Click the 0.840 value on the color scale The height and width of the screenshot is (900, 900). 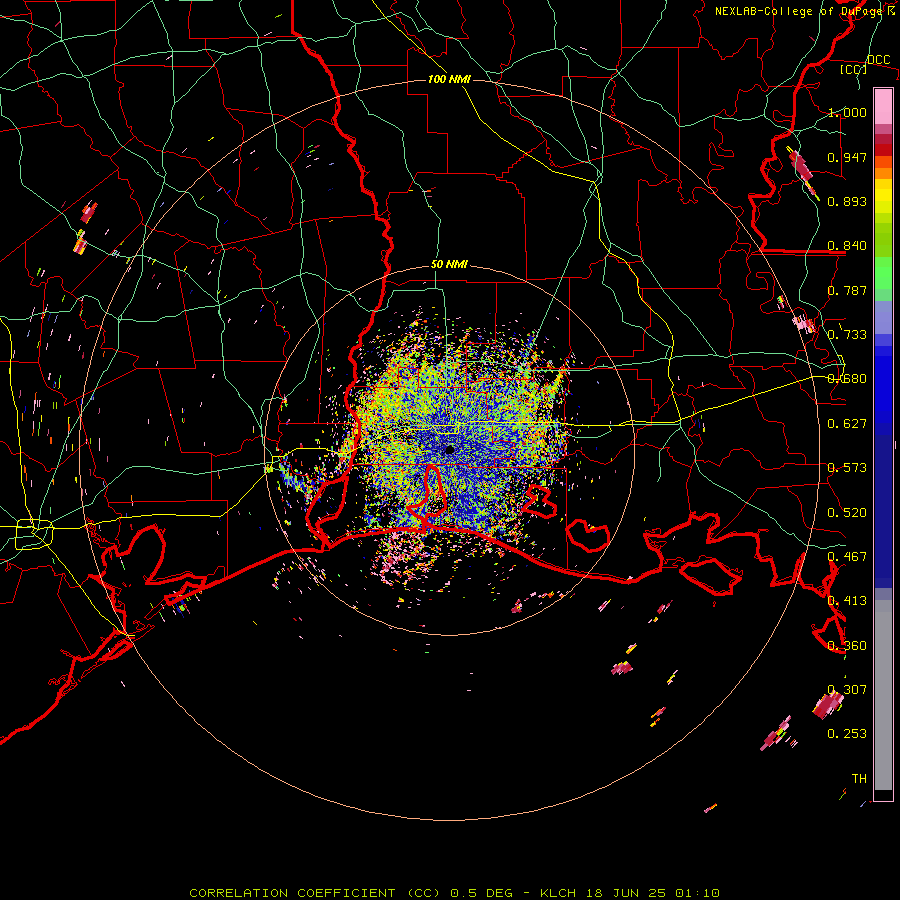847,246
